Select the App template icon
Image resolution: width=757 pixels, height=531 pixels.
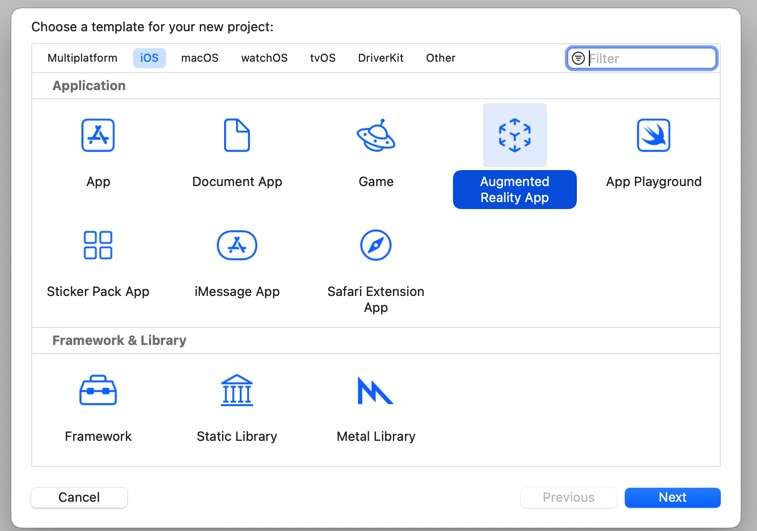98,135
